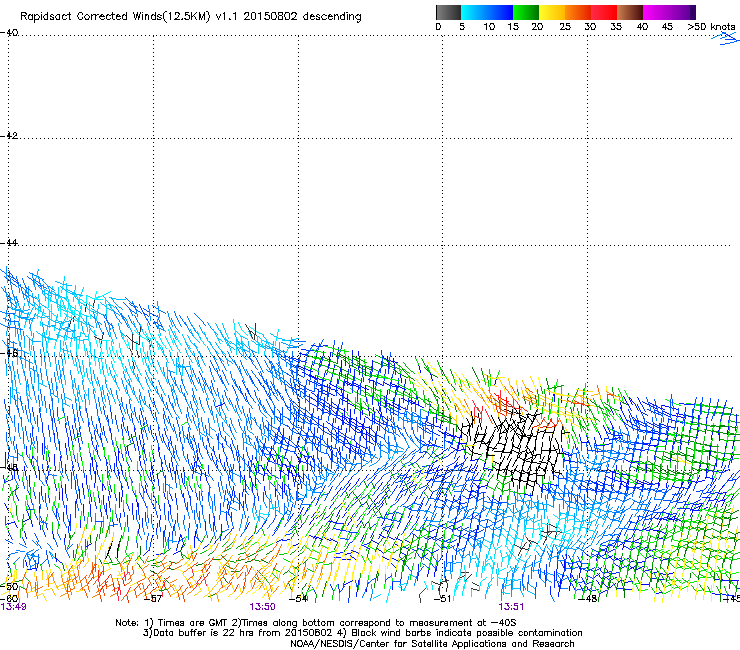This screenshot has width=740, height=650.
Task: Click the sample wind barb icon under the legend
Action: pos(725,39)
